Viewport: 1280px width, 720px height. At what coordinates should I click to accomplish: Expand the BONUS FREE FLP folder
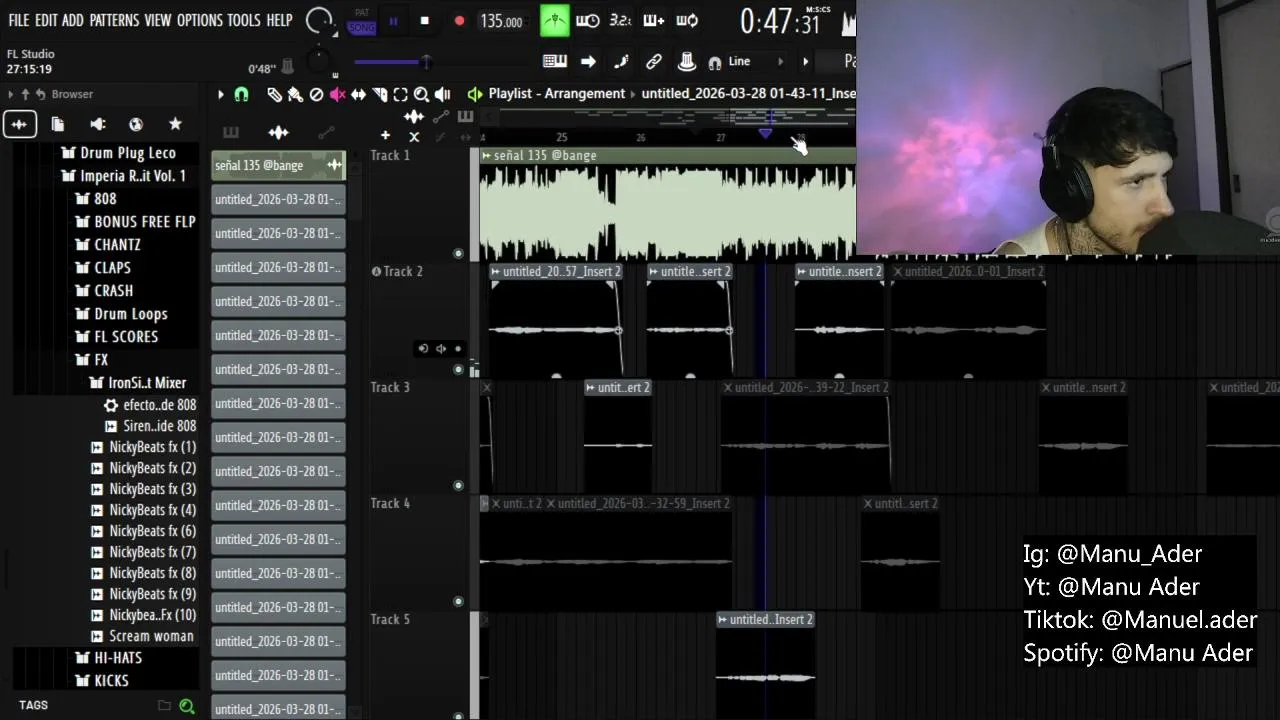(x=136, y=222)
